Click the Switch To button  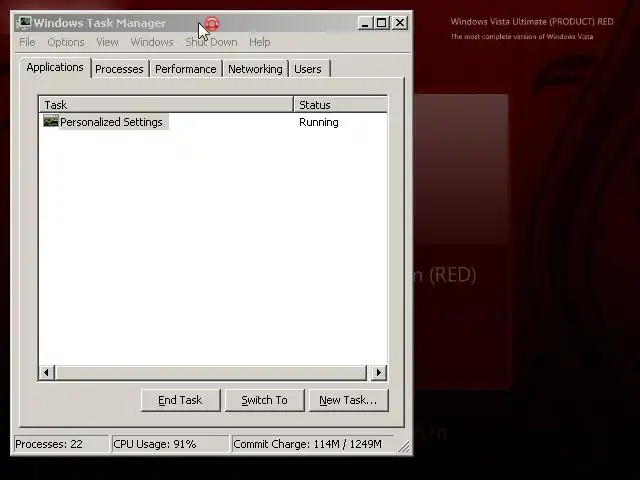264,400
